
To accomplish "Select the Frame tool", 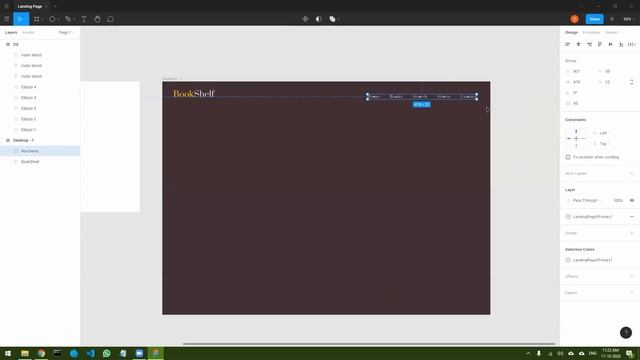I will click(37, 19).
